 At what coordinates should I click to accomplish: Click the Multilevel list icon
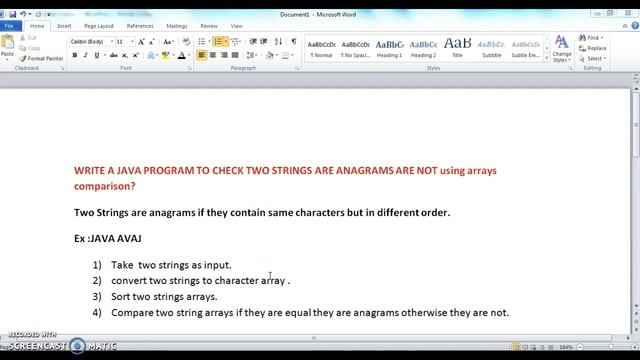click(235, 42)
